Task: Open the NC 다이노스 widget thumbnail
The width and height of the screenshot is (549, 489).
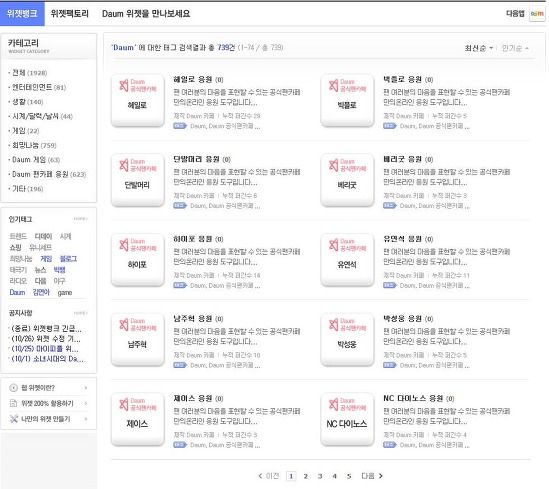Action: click(x=347, y=419)
